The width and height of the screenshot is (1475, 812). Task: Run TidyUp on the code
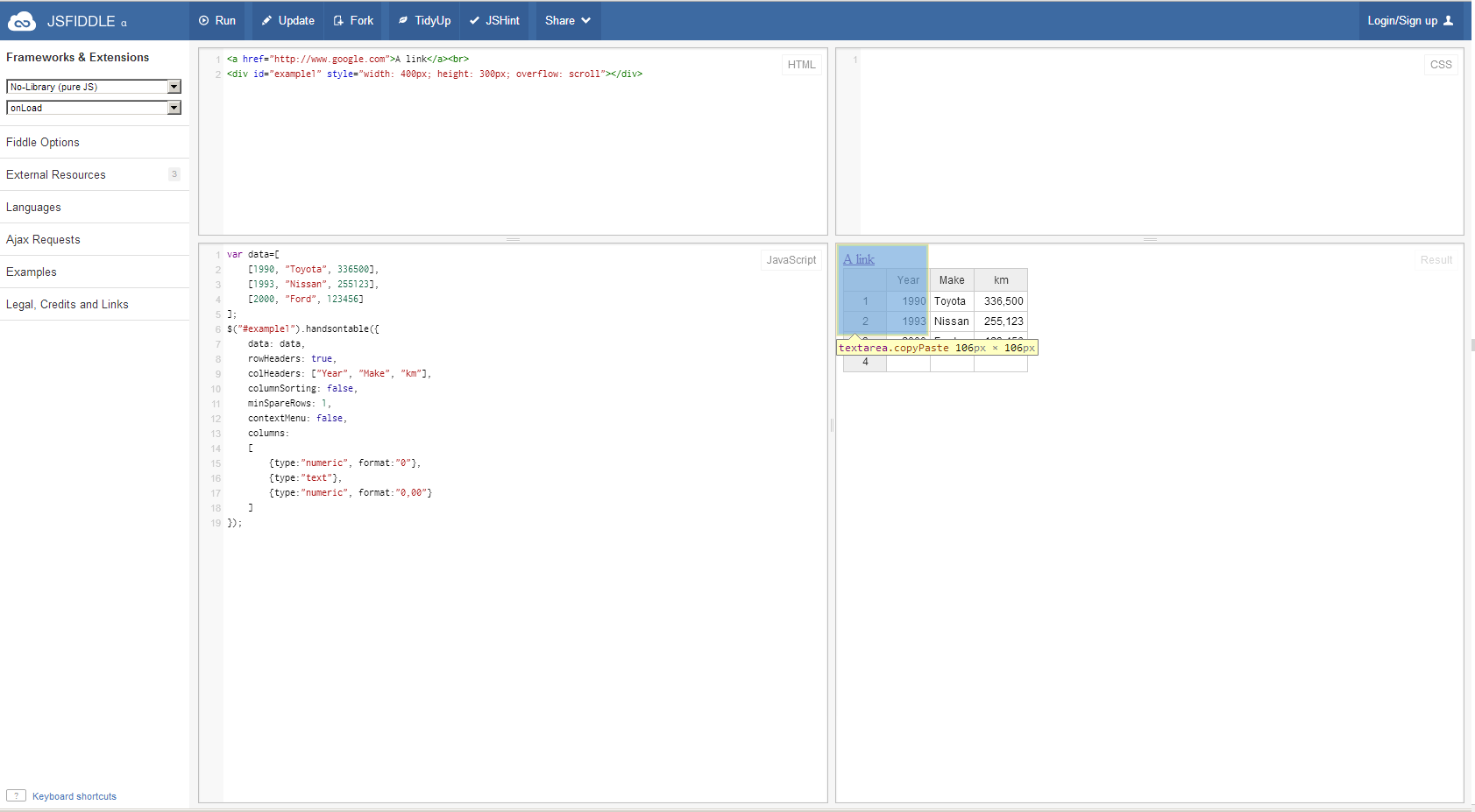pos(425,20)
